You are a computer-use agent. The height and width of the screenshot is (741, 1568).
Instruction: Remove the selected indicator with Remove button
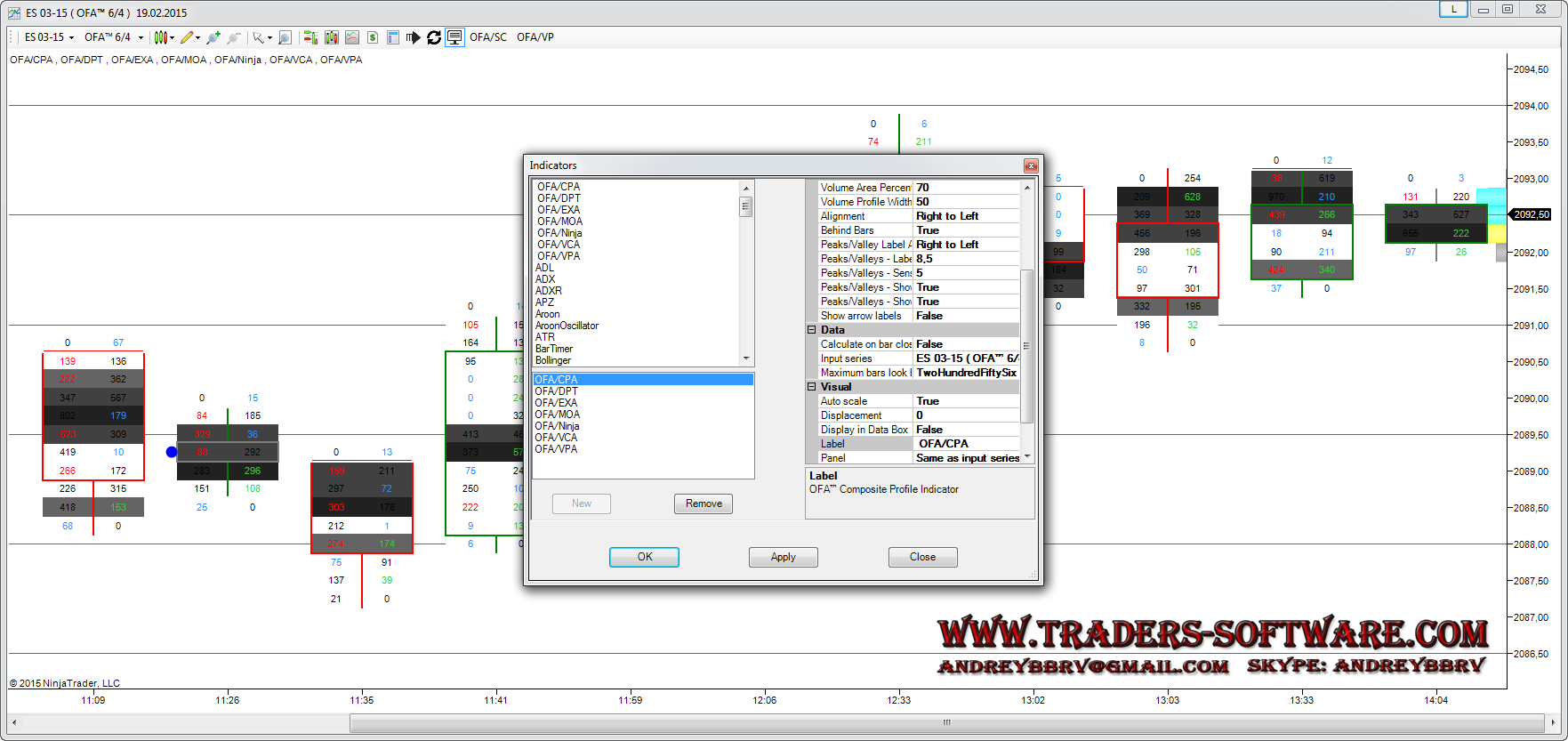703,503
